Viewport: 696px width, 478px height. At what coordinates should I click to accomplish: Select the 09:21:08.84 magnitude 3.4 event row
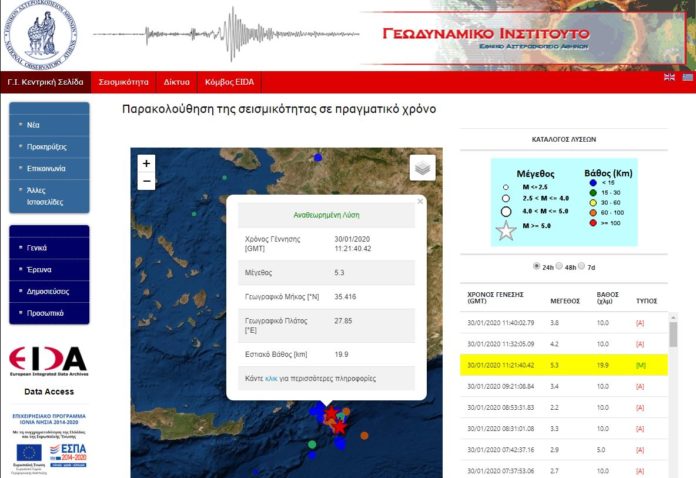coord(564,387)
